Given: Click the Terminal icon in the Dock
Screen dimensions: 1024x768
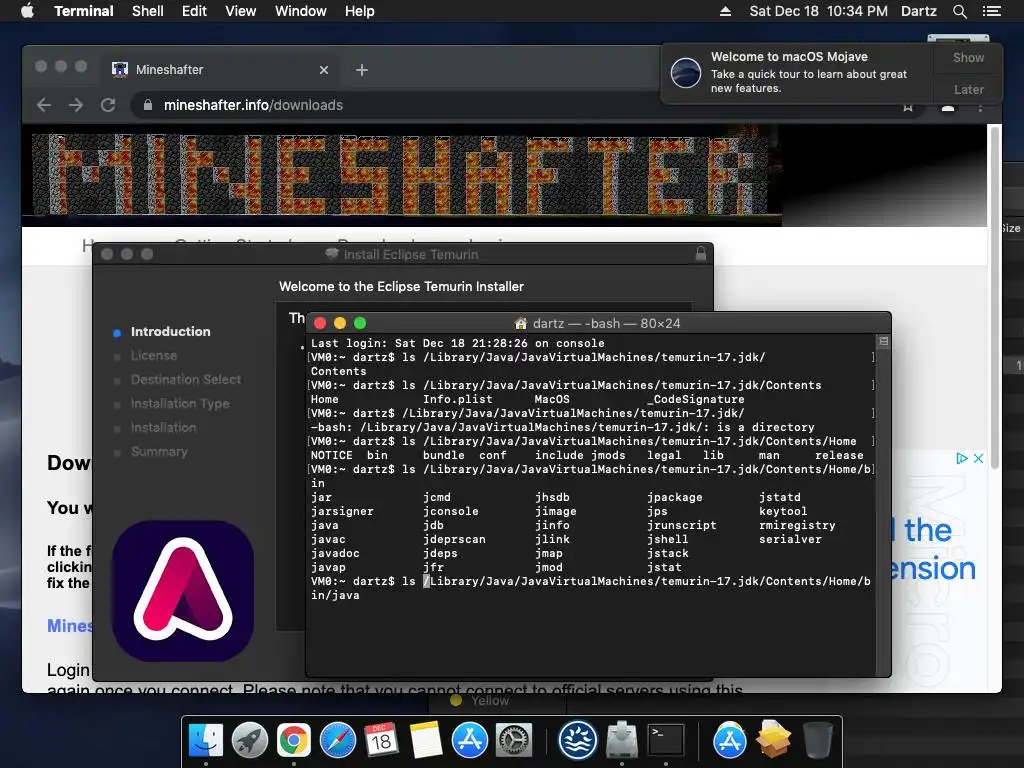Looking at the screenshot, I should (665, 741).
